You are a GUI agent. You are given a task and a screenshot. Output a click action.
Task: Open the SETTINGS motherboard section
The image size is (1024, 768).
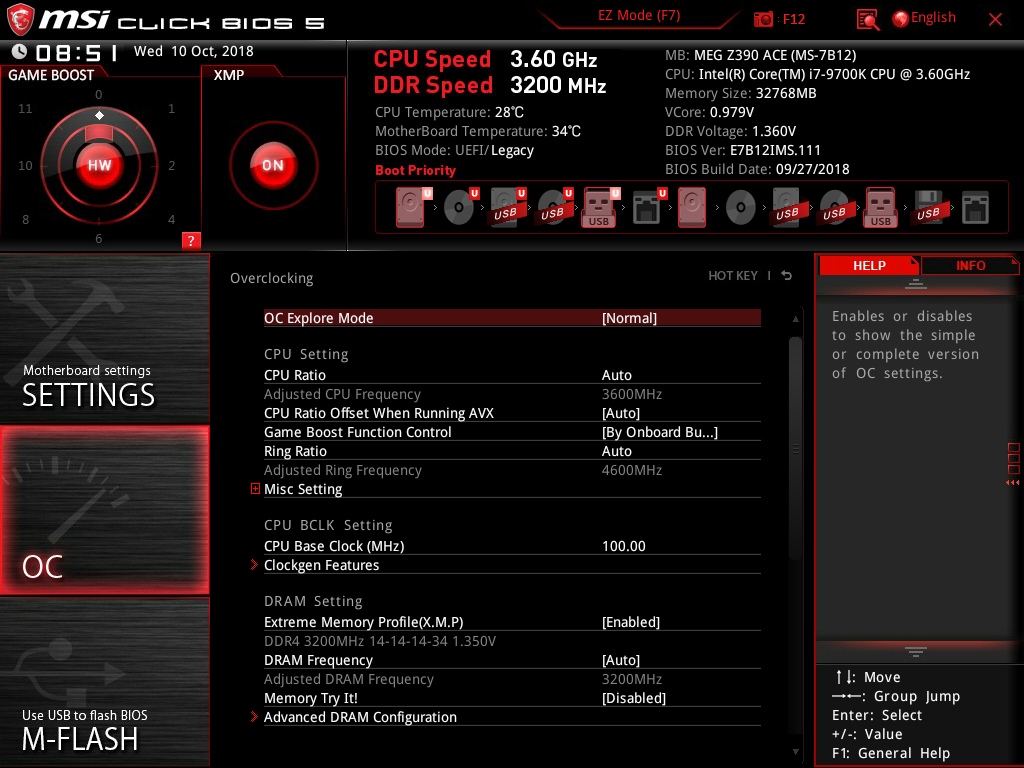[x=104, y=338]
